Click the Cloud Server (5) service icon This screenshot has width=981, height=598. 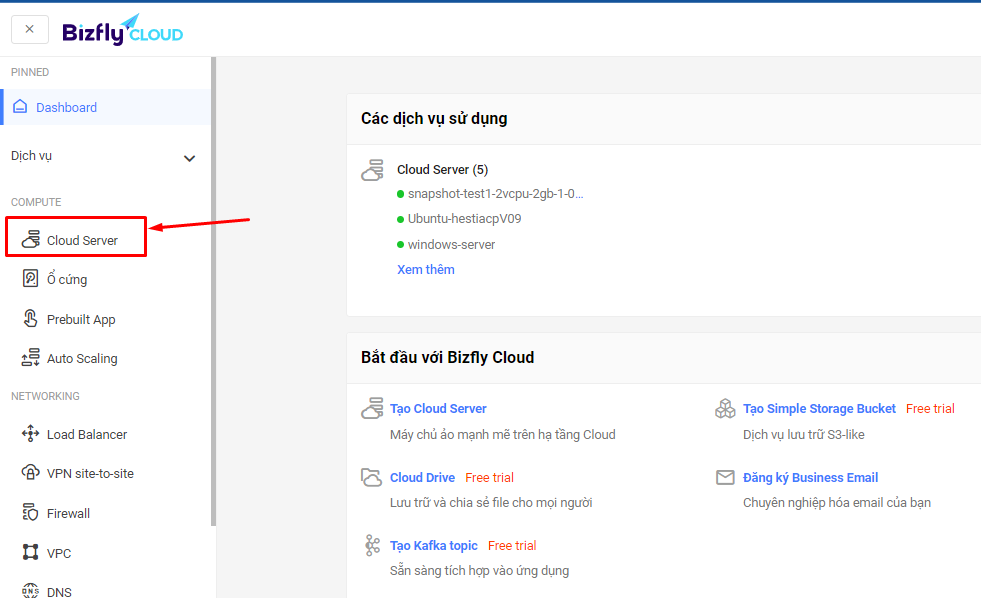pyautogui.click(x=372, y=170)
